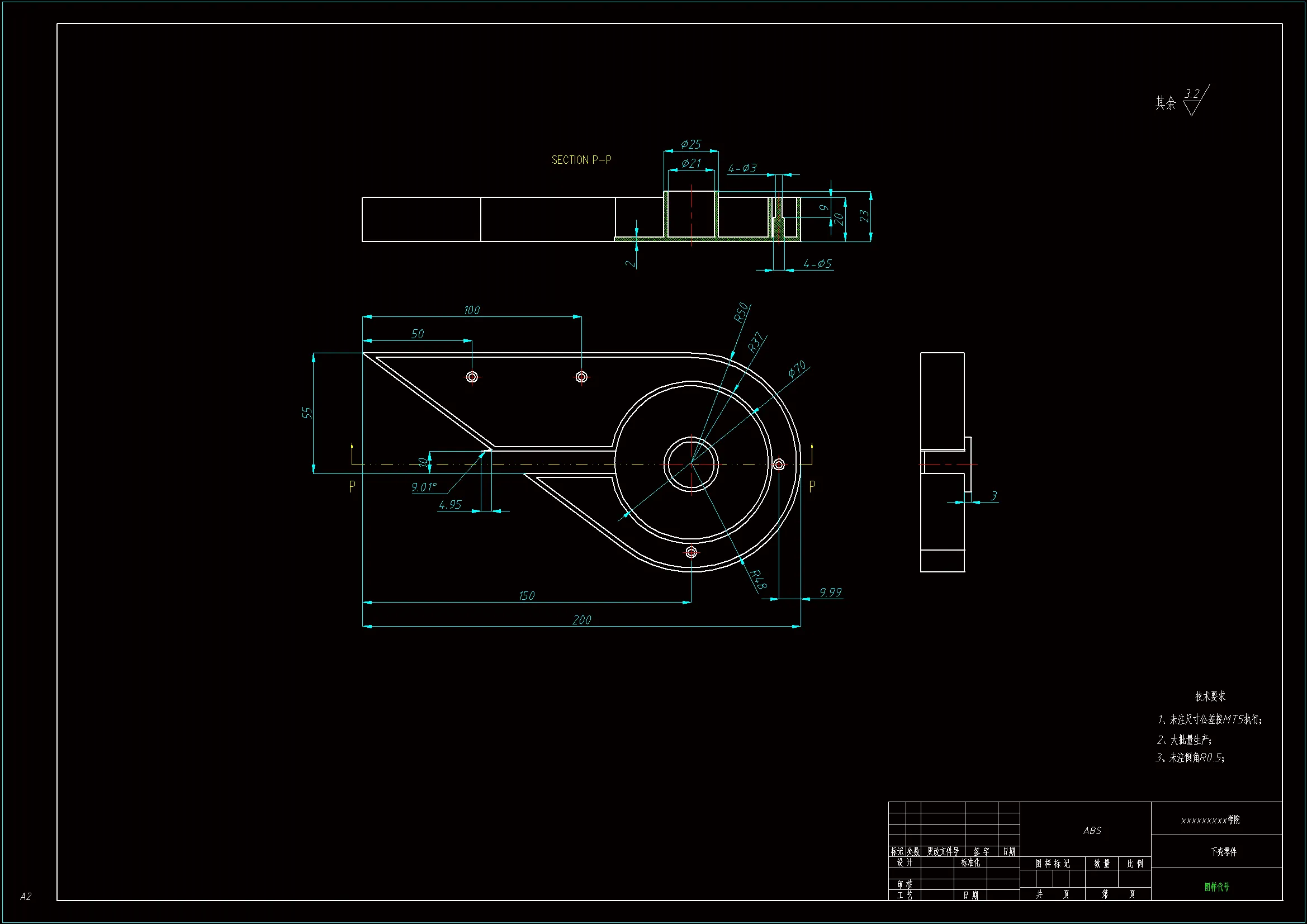
Task: Select the SECTION P-P label
Action: (581, 160)
